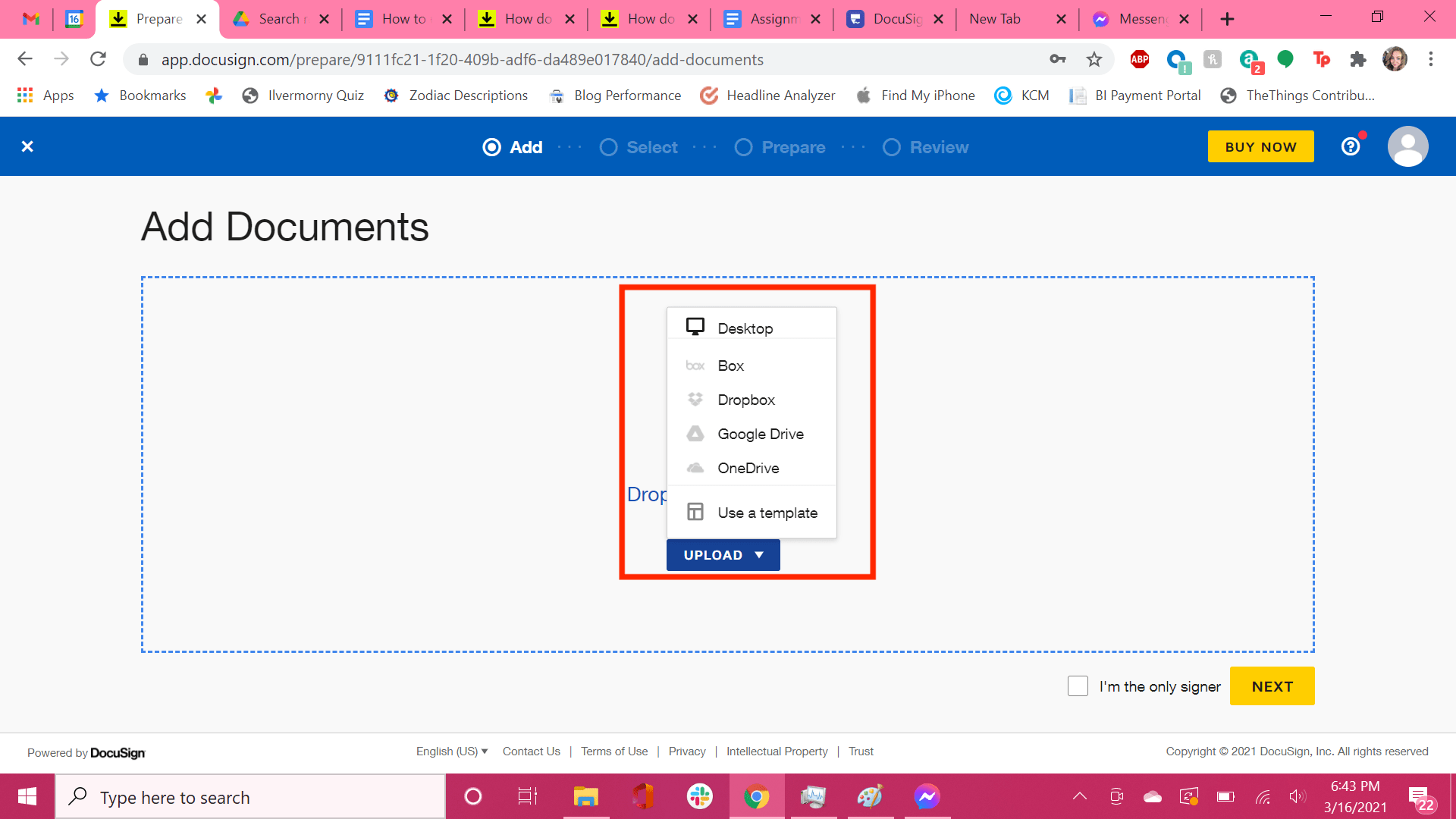Click the BUY NOW button
1456x819 pixels.
point(1260,146)
